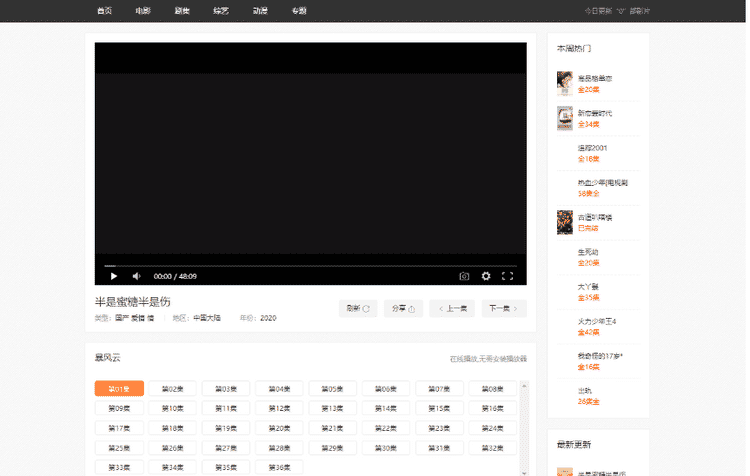Open player settings gear icon
The width and height of the screenshot is (750, 476).
[x=486, y=276]
